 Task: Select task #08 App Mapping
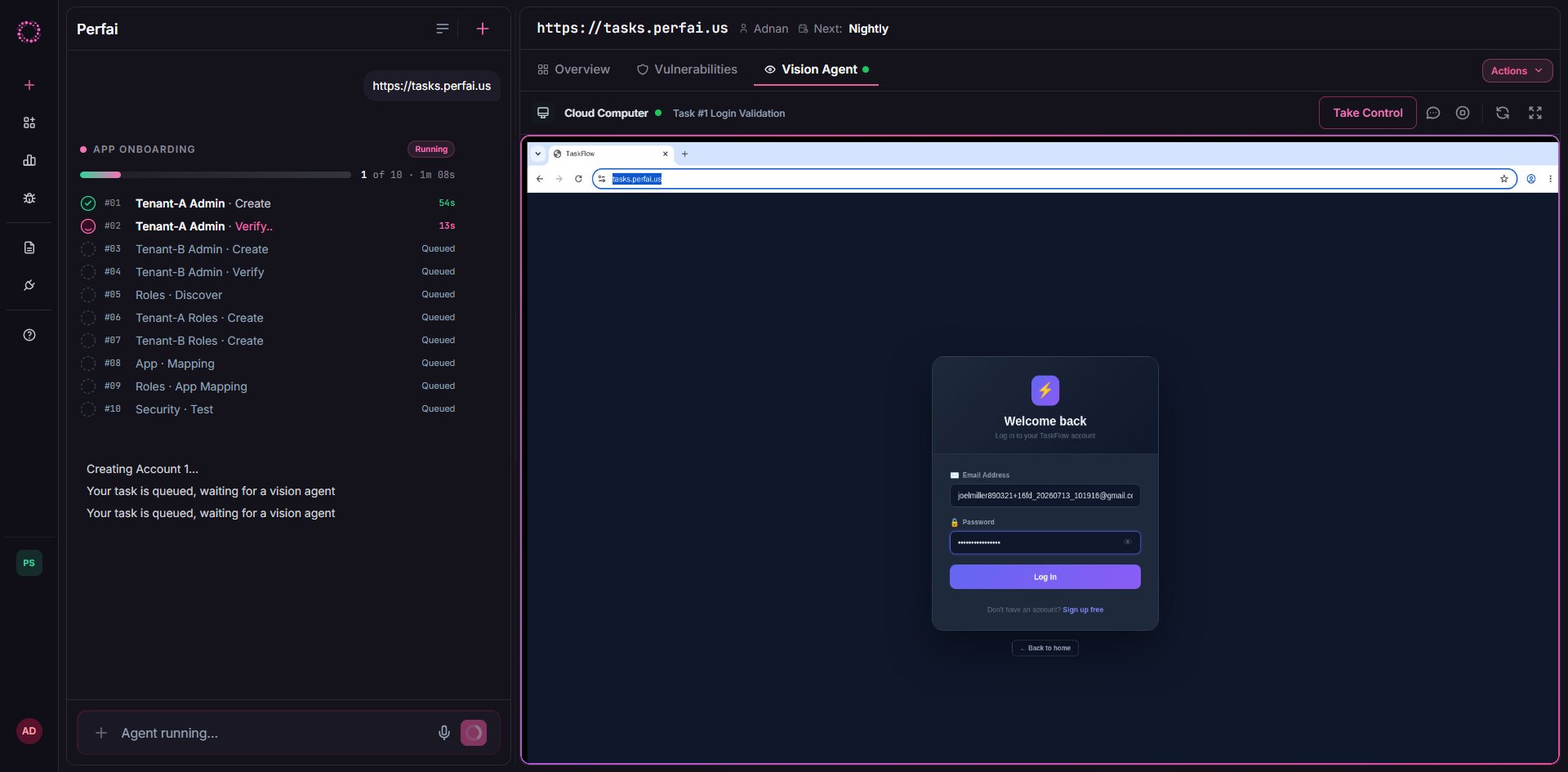pos(269,364)
